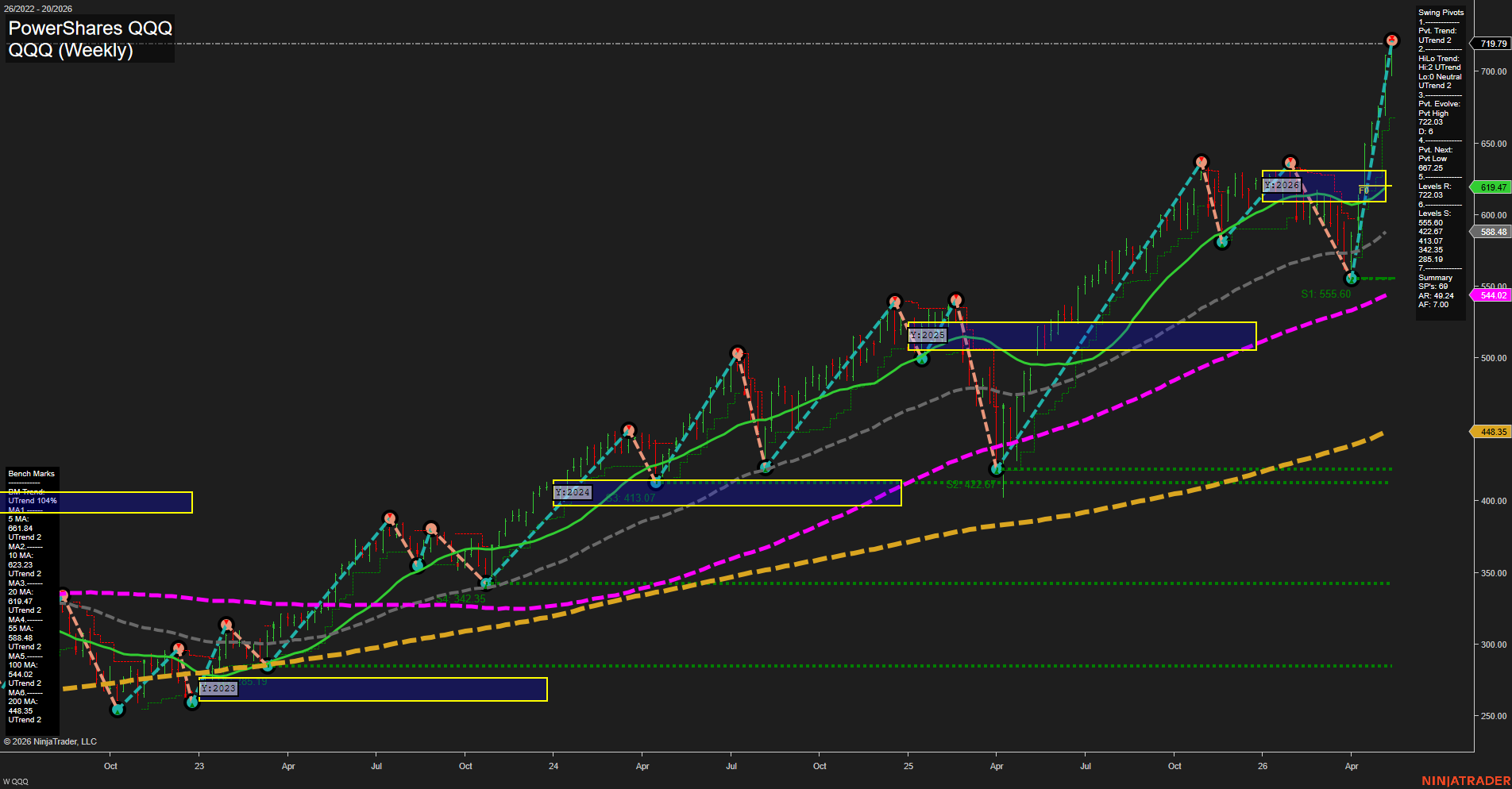1512x789 pixels.
Task: Click the 25 year tick on time axis
Action: tap(908, 766)
